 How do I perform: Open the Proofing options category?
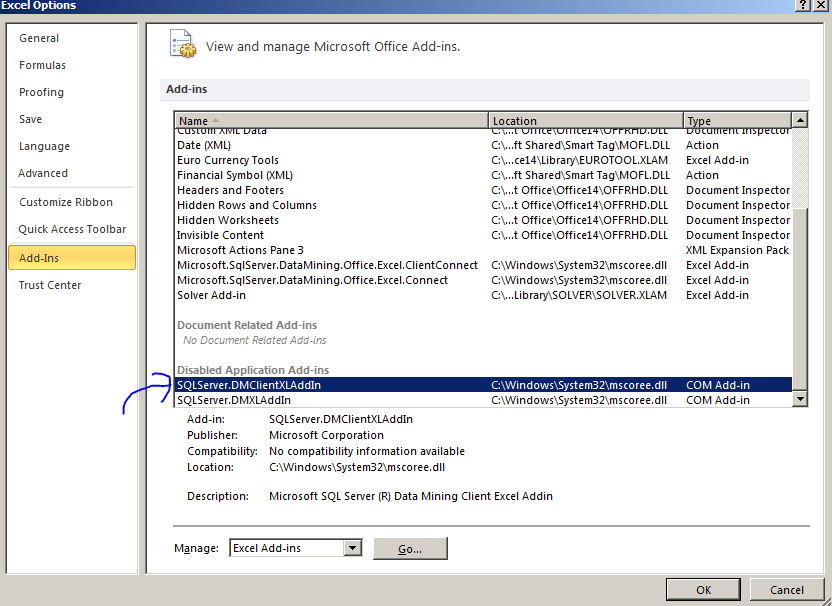click(42, 92)
